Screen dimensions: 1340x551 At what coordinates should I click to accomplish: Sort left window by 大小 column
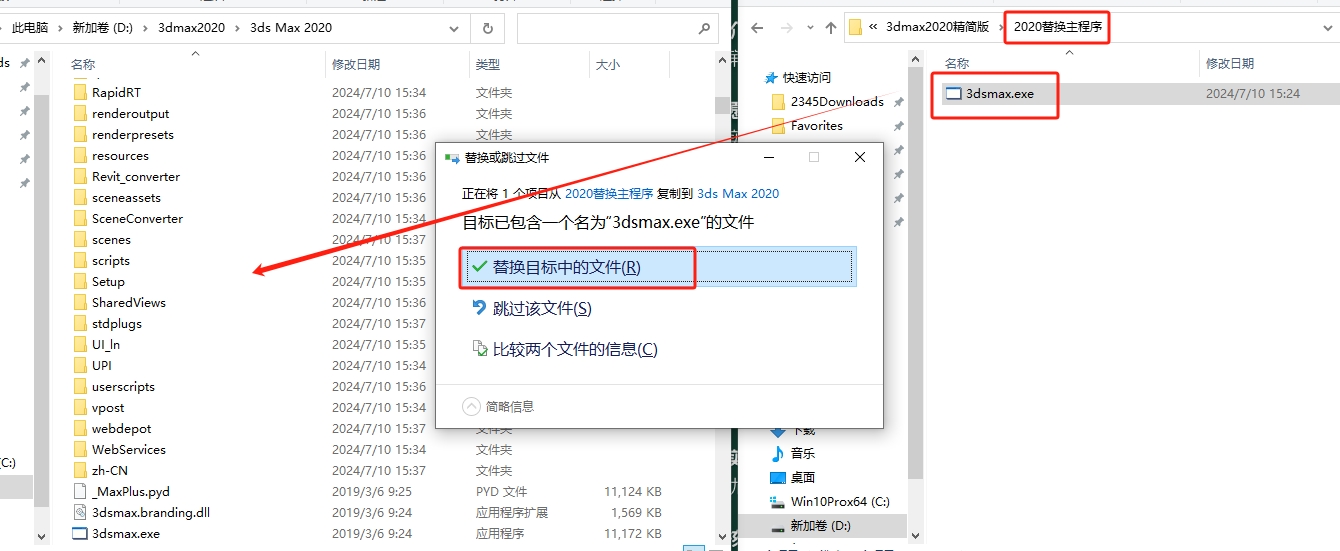click(608, 64)
